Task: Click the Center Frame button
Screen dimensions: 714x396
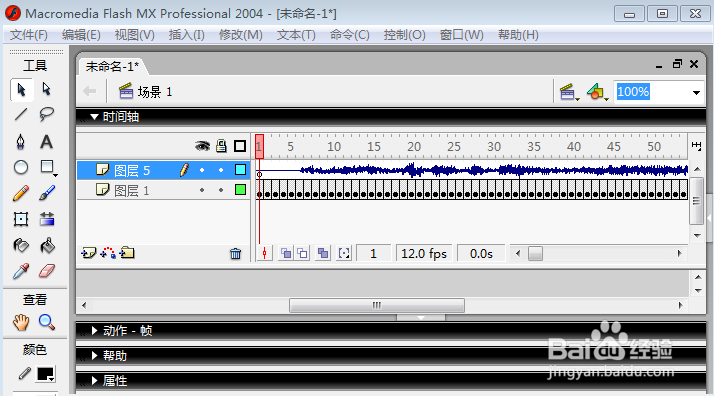Action: (x=265, y=254)
